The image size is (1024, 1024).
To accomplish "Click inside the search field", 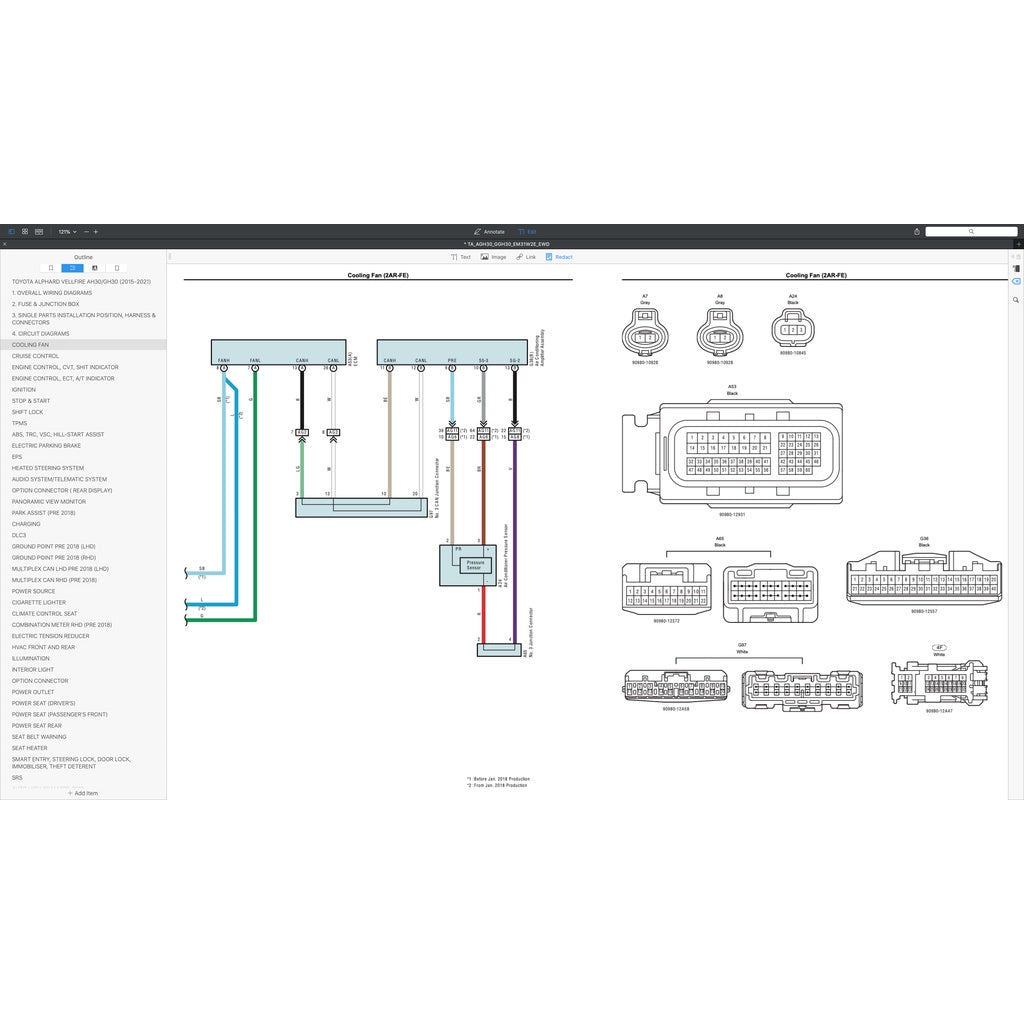I will (972, 231).
